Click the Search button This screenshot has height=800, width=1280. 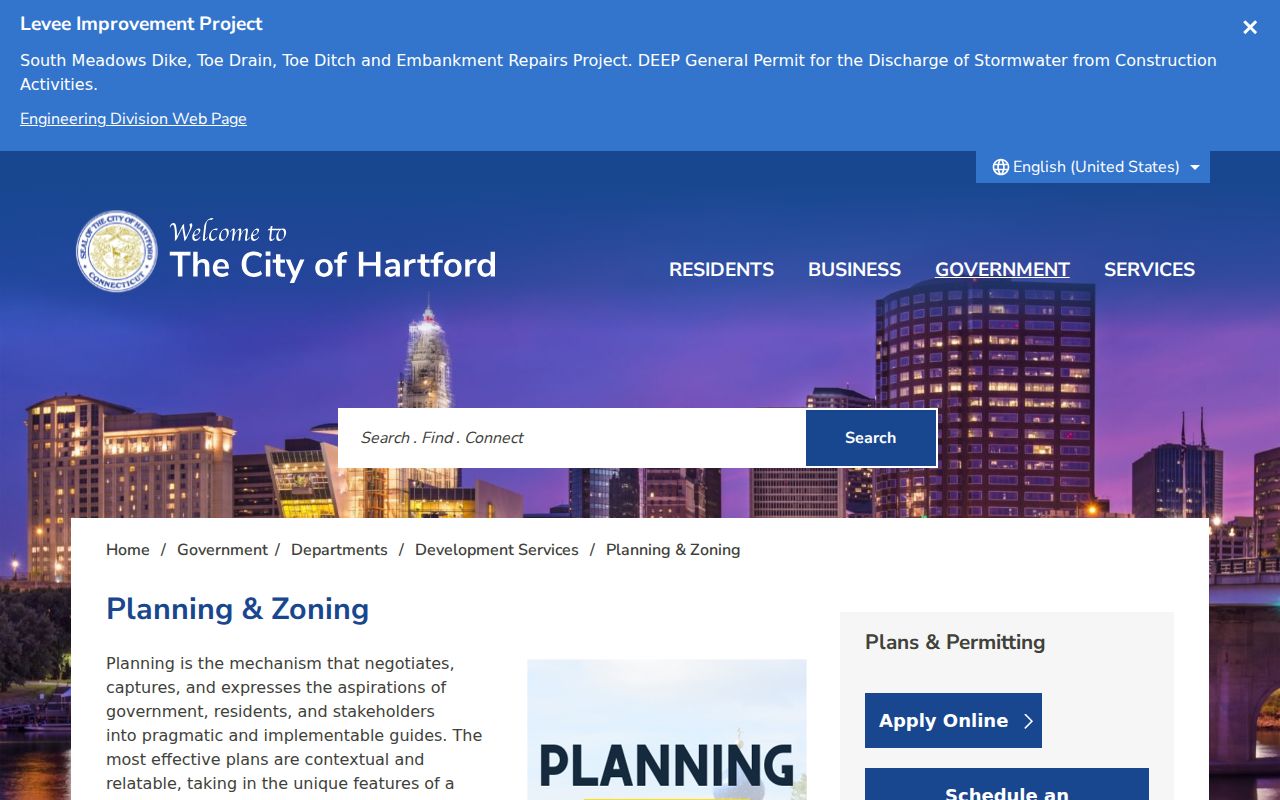coord(871,438)
